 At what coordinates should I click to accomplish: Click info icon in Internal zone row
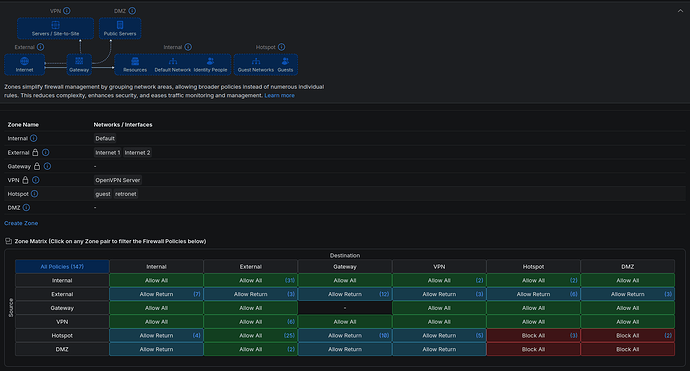point(33,138)
